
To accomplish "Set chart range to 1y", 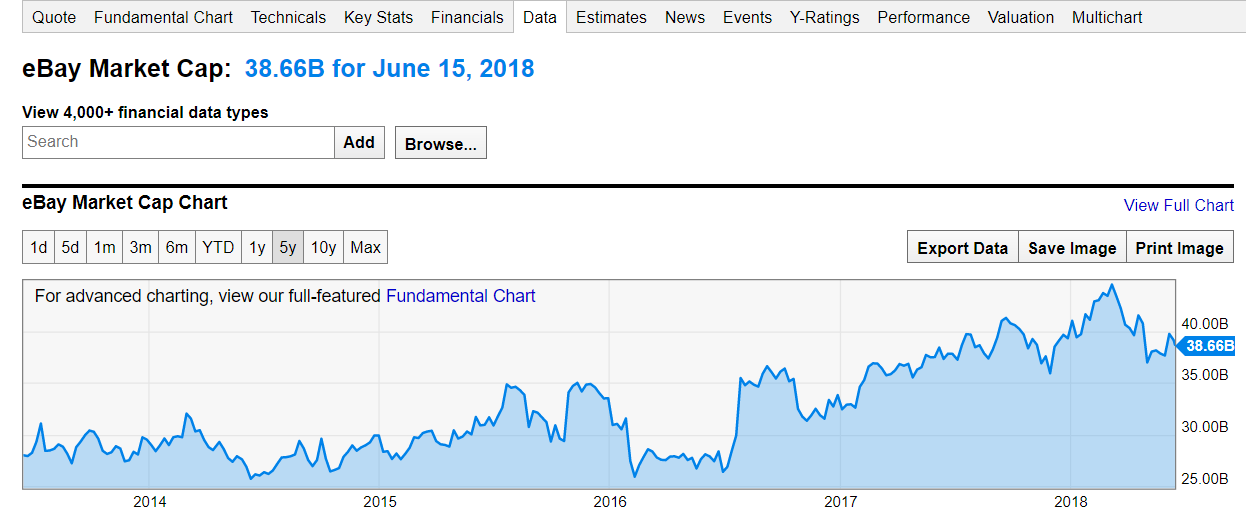I will click(257, 247).
